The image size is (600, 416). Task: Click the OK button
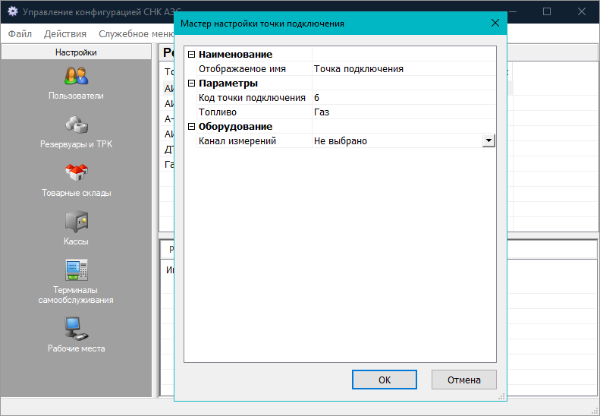tap(384, 380)
